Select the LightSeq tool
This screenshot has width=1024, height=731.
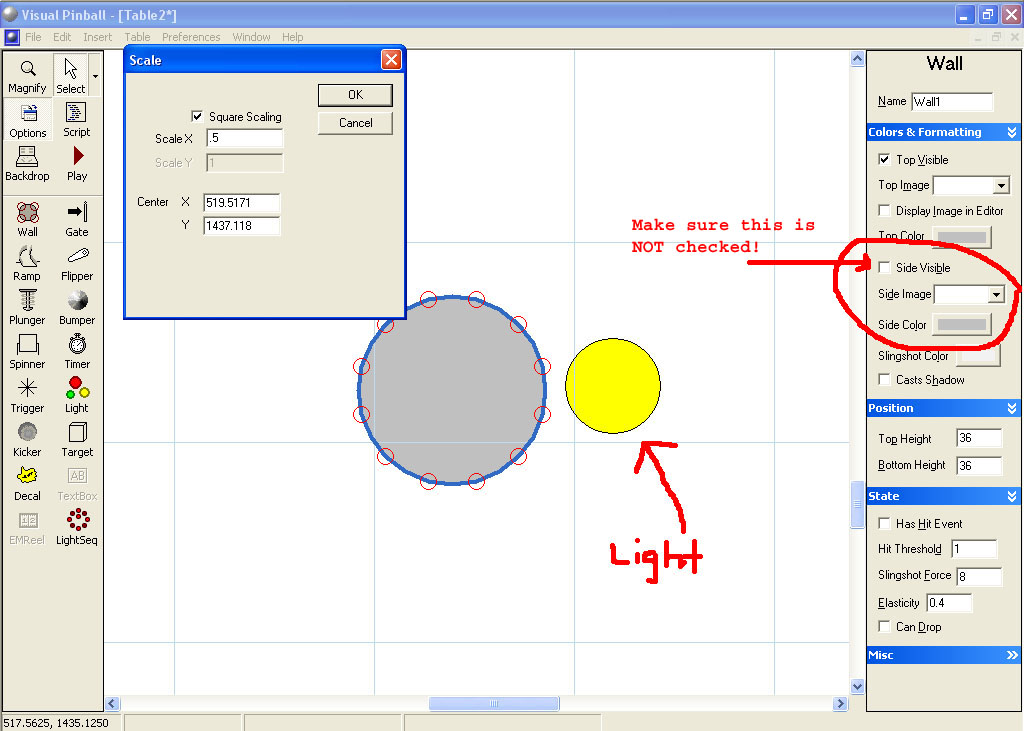point(77,526)
